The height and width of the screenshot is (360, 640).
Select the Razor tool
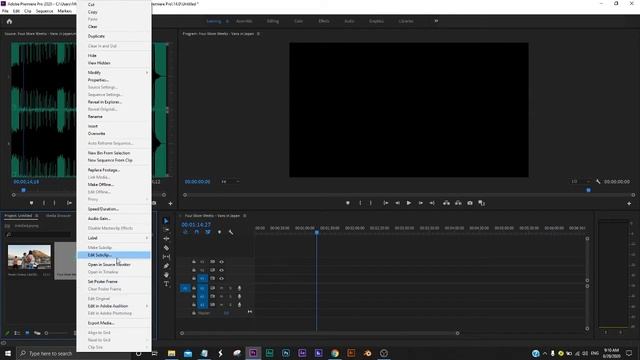(166, 248)
